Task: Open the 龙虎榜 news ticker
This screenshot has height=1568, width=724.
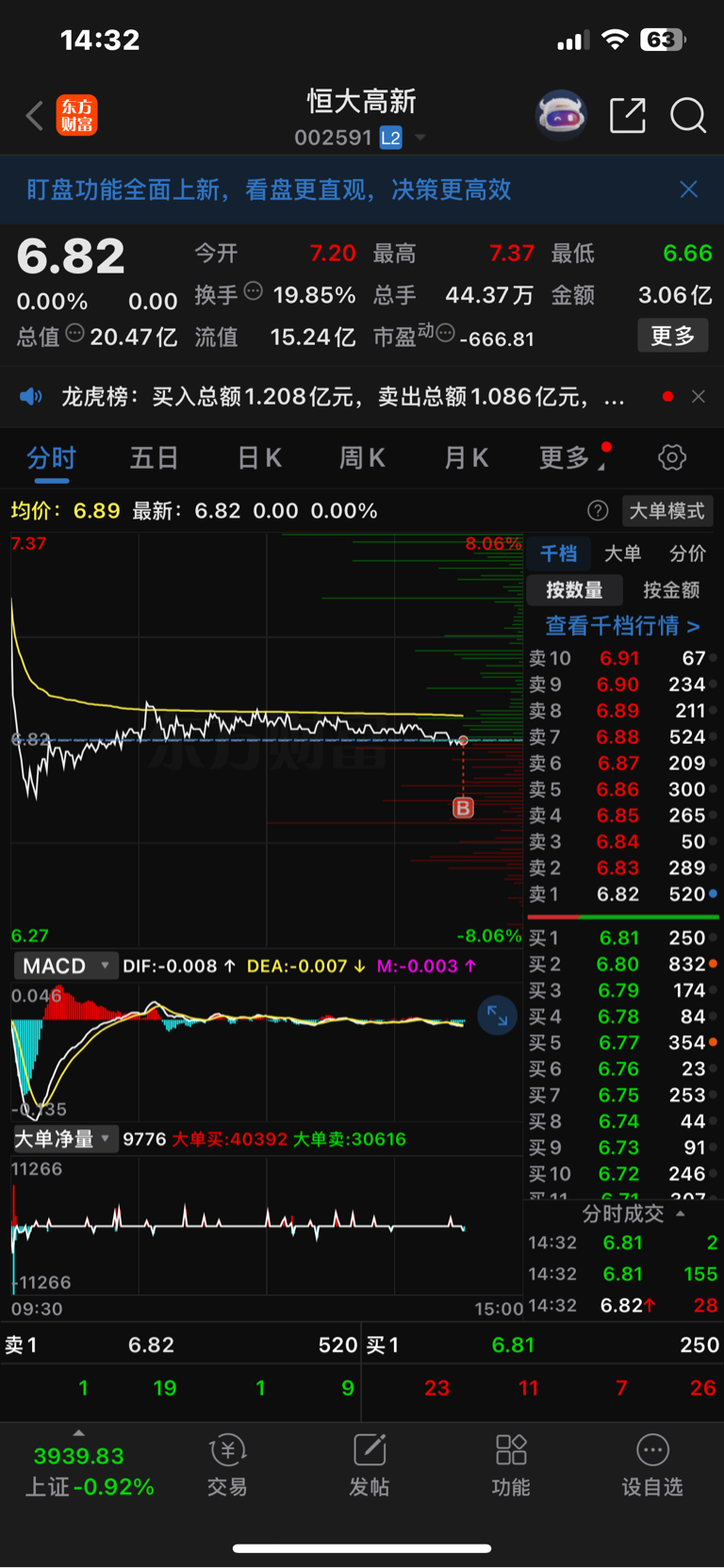Action: point(342,396)
